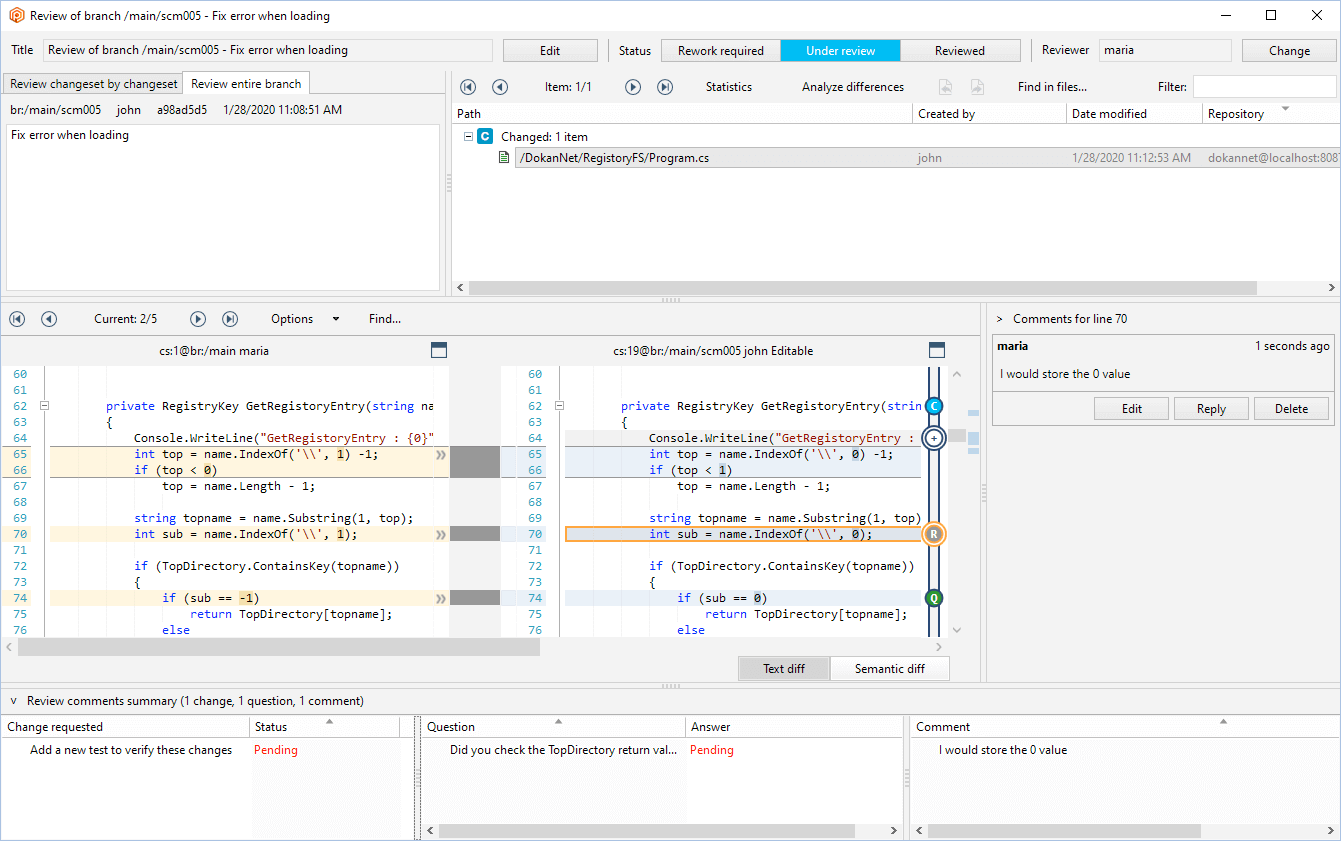The height and width of the screenshot is (841, 1341).
Task: Click the left greyed icon after Analyze differences
Action: (945, 87)
